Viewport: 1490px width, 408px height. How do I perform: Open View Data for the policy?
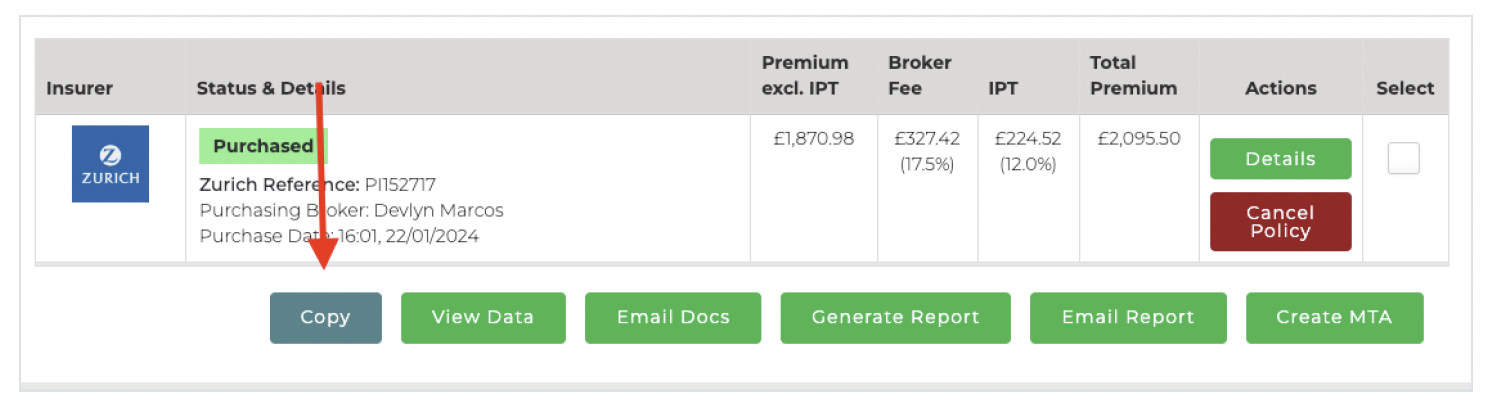483,318
